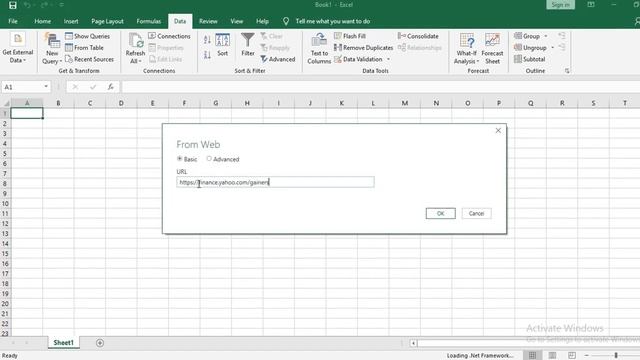The height and width of the screenshot is (360, 640).
Task: Open Recent Sources
Action: pyautogui.click(x=89, y=59)
